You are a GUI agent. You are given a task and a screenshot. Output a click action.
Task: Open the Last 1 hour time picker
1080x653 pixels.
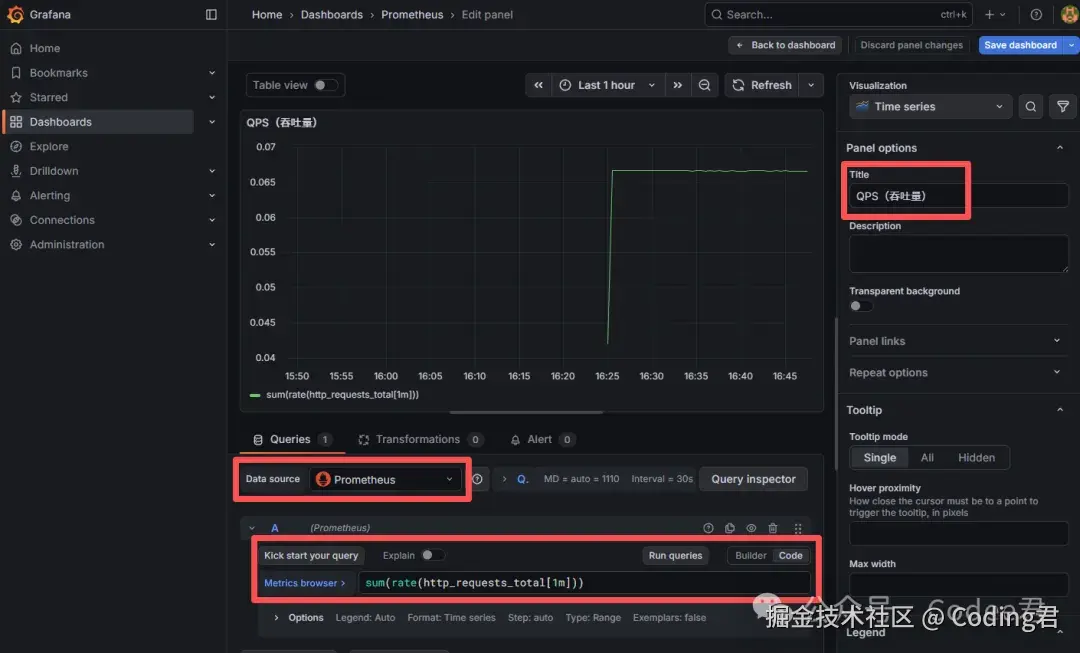pyautogui.click(x=607, y=85)
